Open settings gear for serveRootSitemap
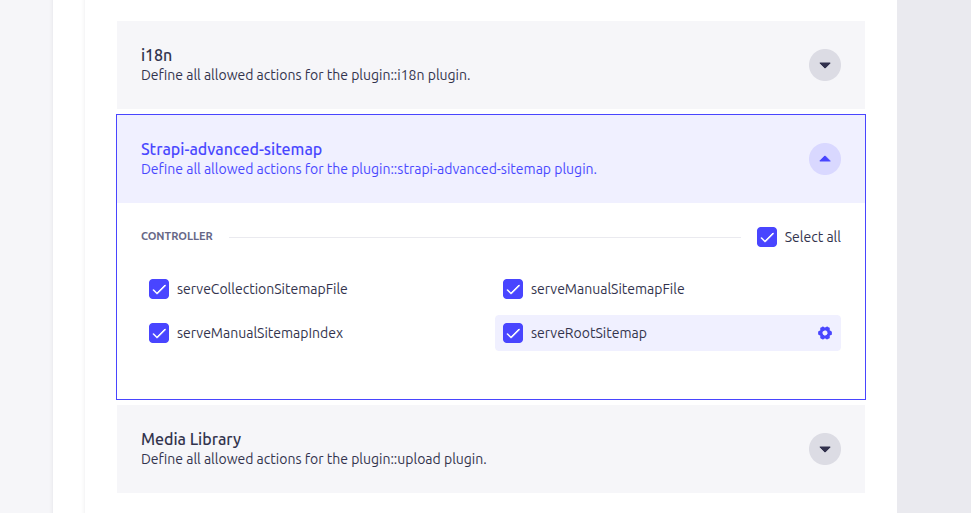971x513 pixels. [x=824, y=333]
